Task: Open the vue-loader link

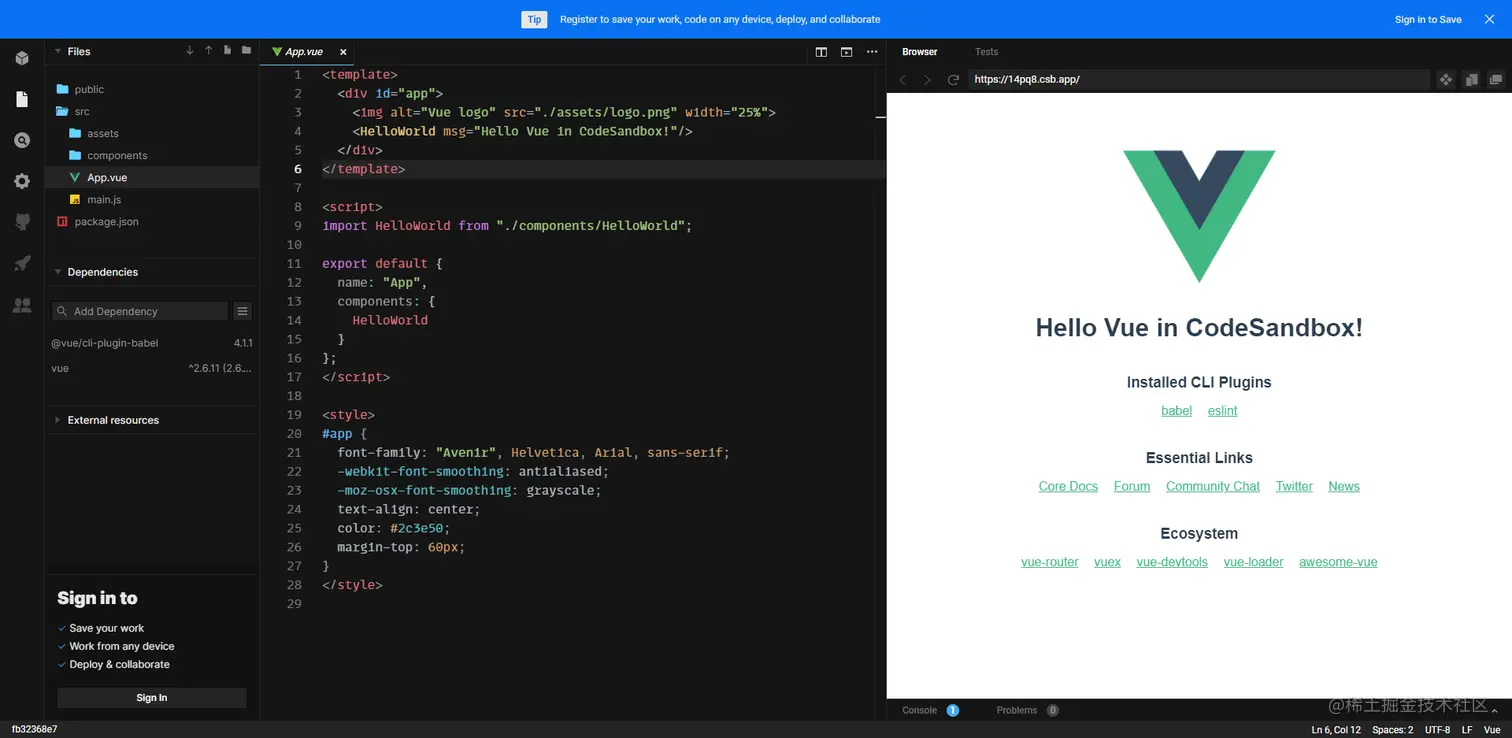Action: (x=1253, y=562)
